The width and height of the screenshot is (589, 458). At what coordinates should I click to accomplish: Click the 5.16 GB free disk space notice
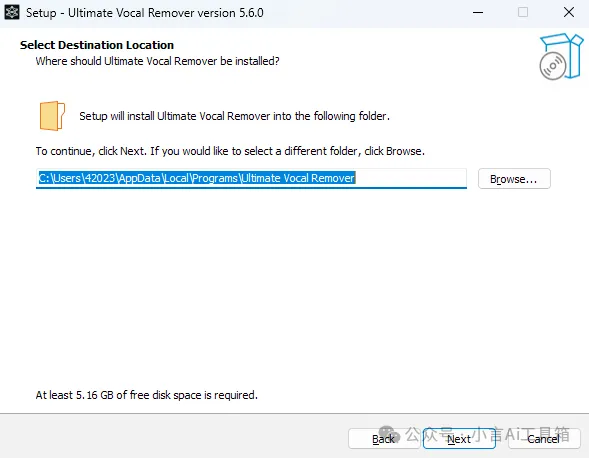[146, 395]
